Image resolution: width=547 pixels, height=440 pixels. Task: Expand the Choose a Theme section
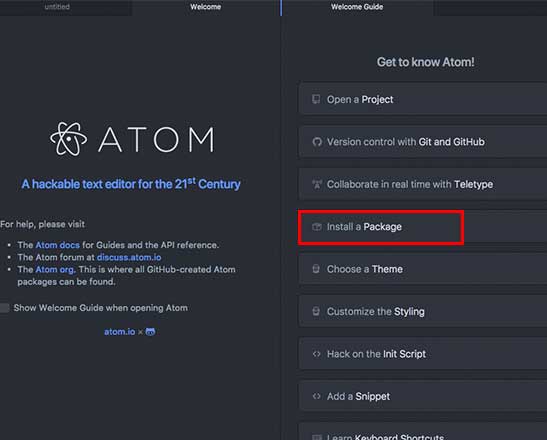click(x=423, y=269)
